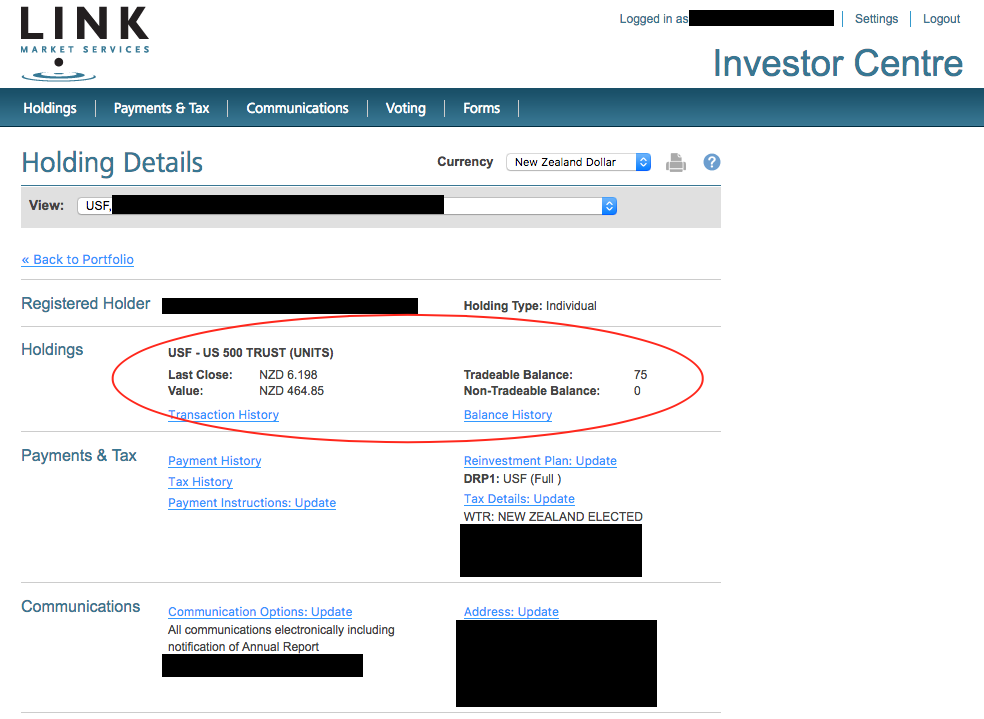This screenshot has width=984, height=719.
Task: View Transaction History
Action: tap(223, 415)
